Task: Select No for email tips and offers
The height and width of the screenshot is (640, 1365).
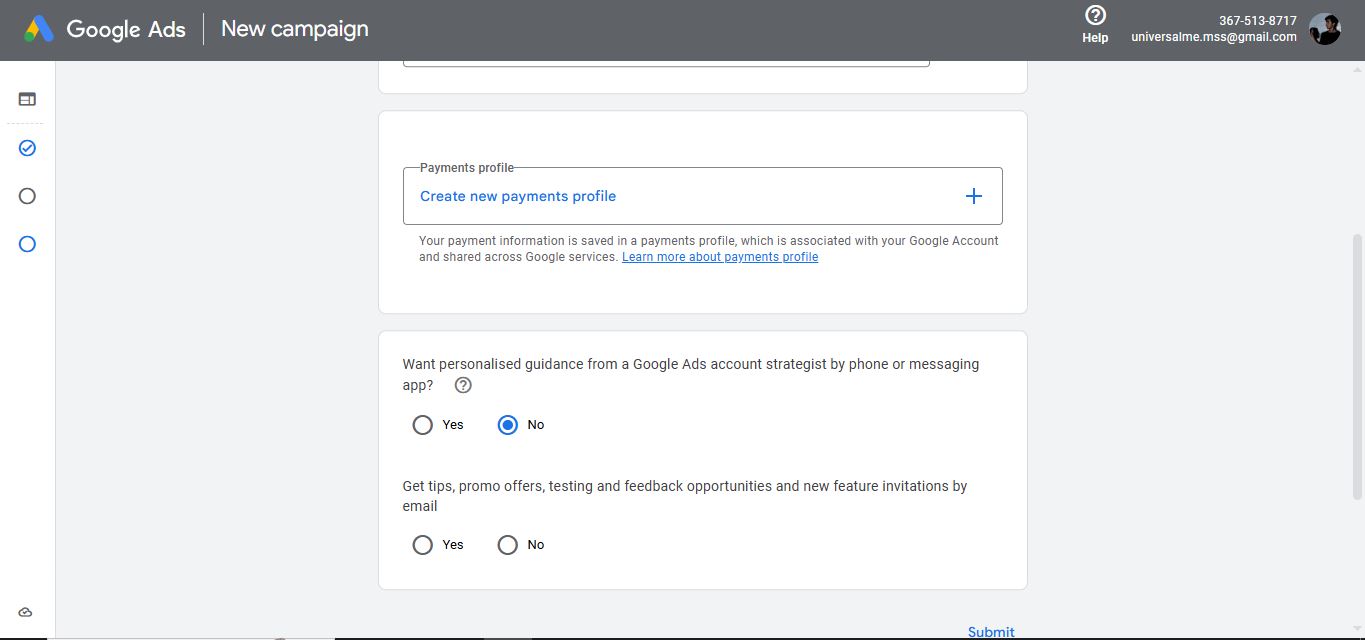Action: [508, 544]
